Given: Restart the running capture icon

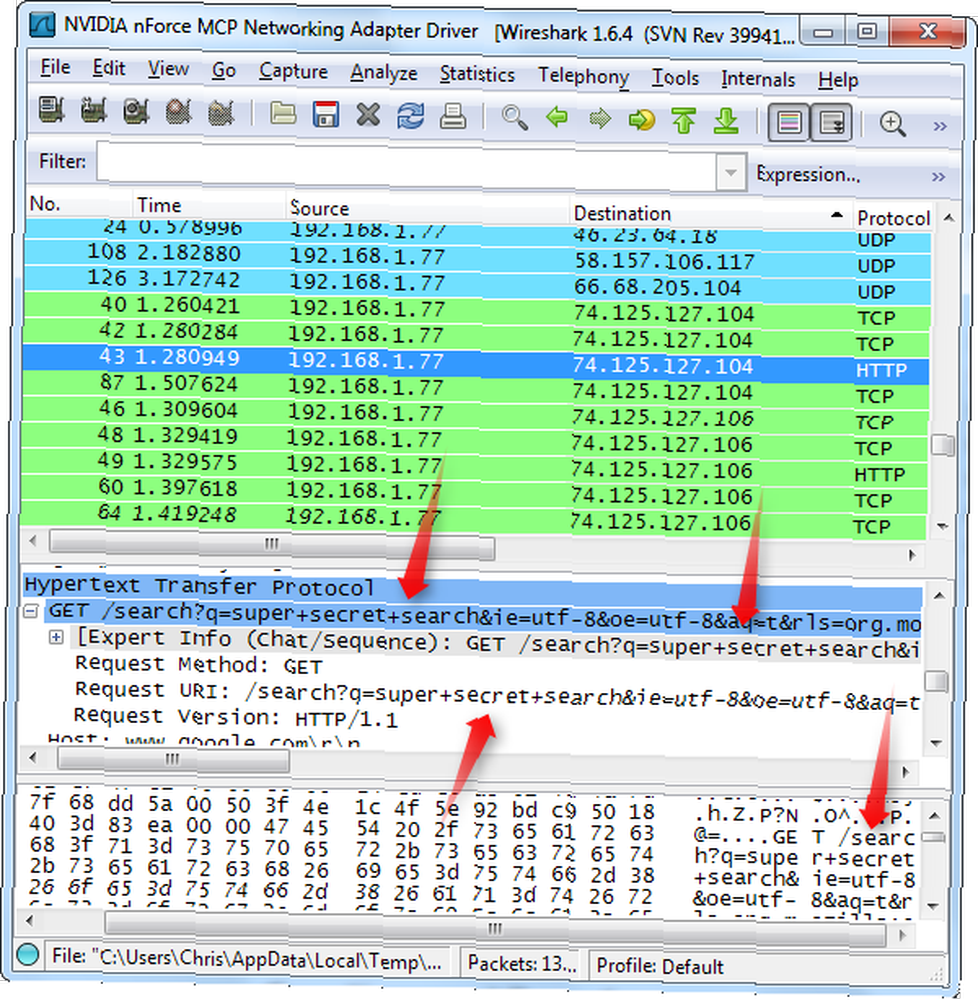Looking at the screenshot, I should pyautogui.click(x=221, y=114).
